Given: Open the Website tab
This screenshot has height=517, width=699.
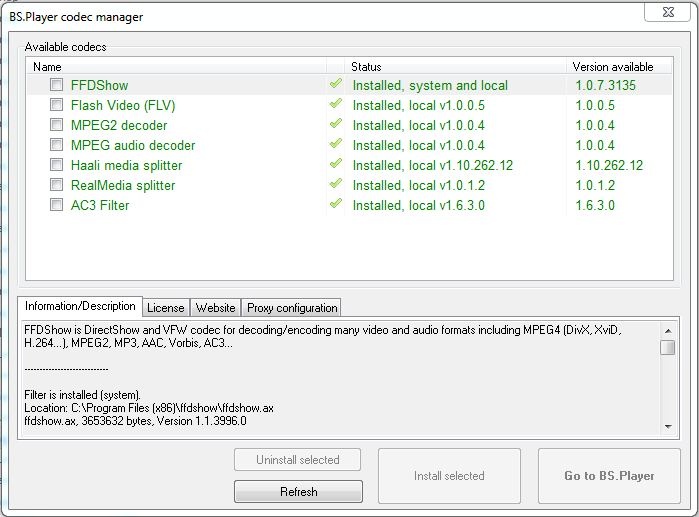Looking at the screenshot, I should pyautogui.click(x=215, y=308).
